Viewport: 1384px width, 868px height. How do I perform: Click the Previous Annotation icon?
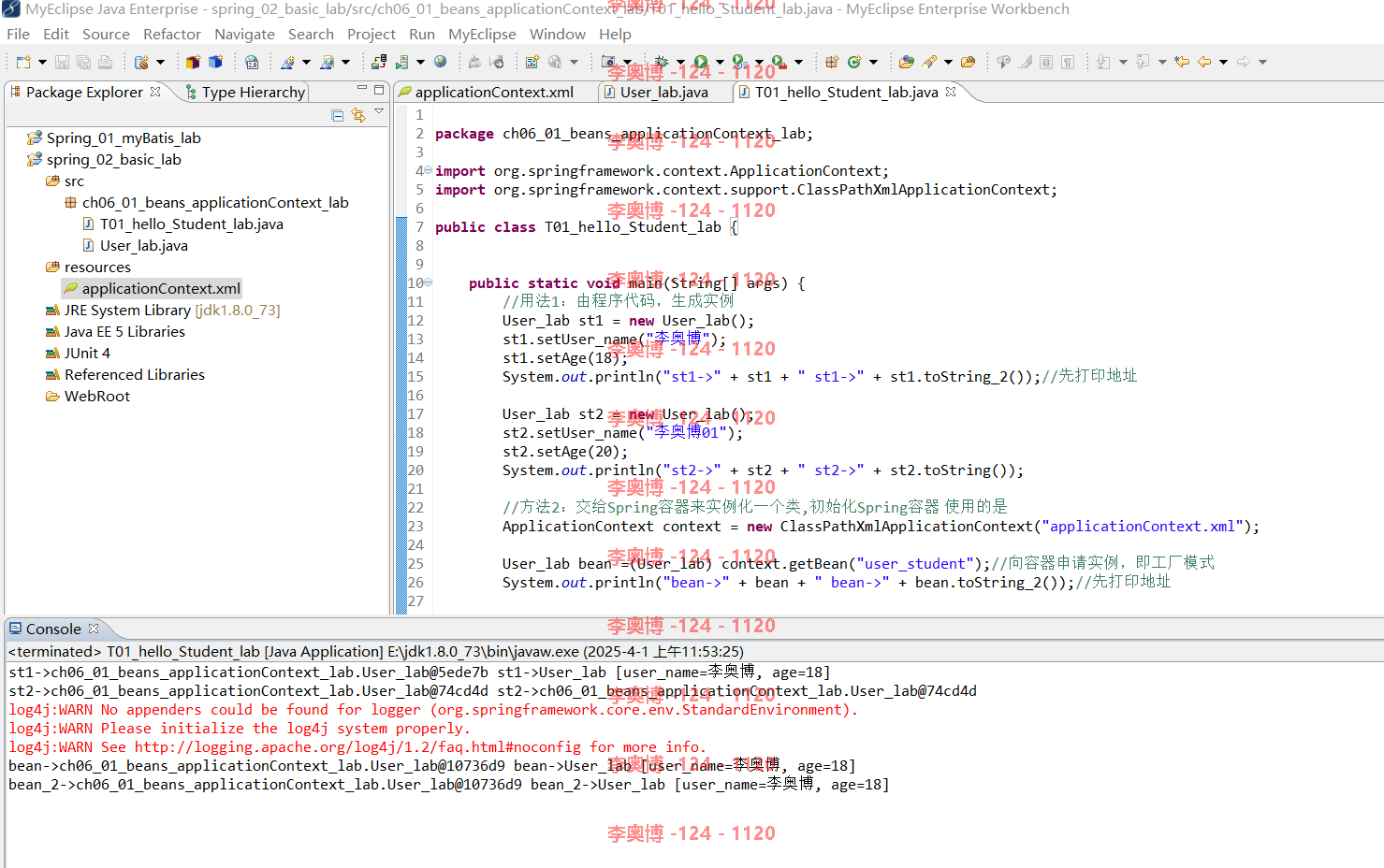pyautogui.click(x=1143, y=62)
